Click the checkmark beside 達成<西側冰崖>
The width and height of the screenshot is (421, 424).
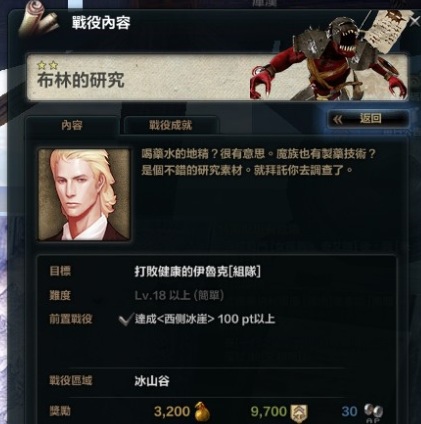[126, 320]
